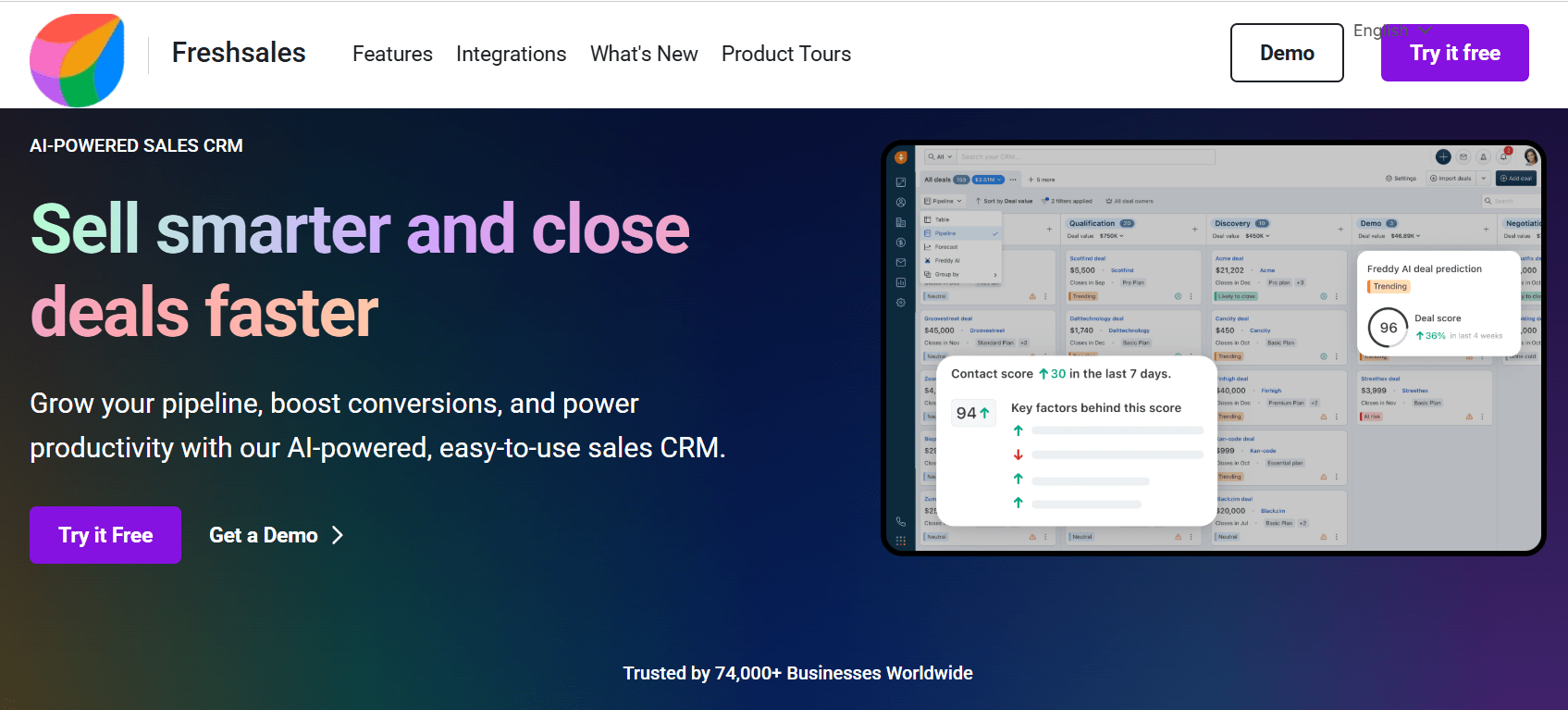This screenshot has width=1568, height=710.
Task: Open the Integrations menu item
Action: (511, 54)
